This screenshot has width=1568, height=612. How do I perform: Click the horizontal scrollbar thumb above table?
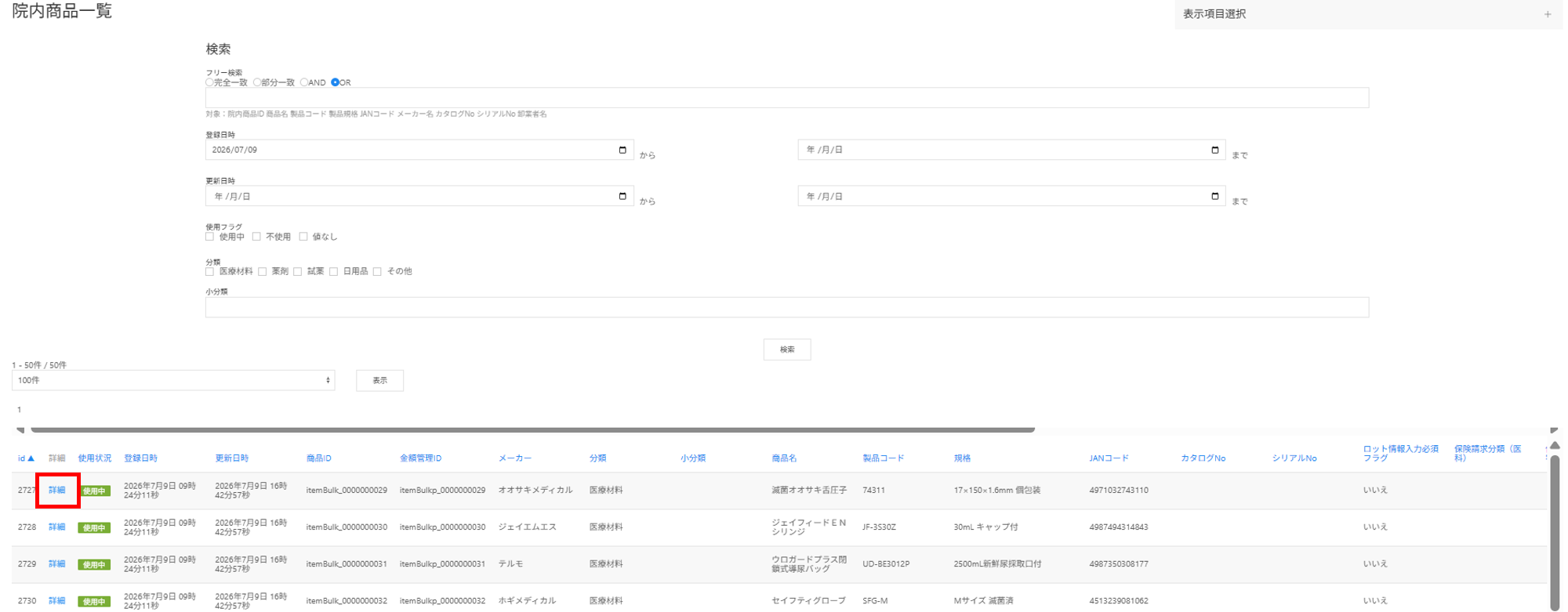[533, 429]
